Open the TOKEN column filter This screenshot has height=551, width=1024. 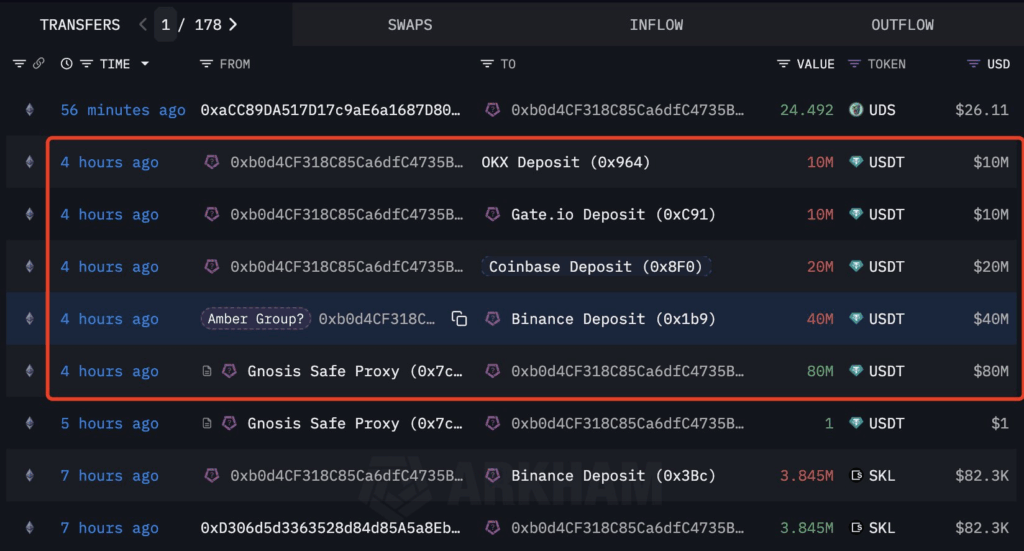click(x=854, y=64)
